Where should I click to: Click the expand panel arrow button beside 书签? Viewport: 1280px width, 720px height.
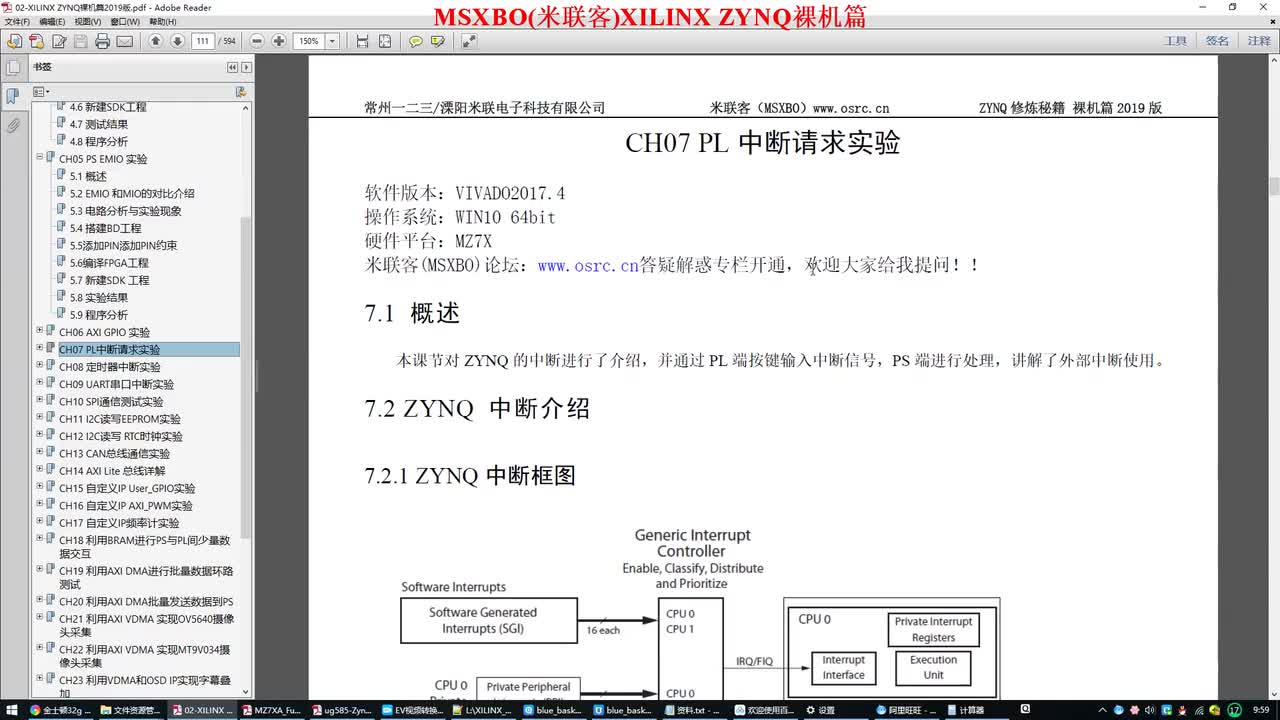(245, 68)
